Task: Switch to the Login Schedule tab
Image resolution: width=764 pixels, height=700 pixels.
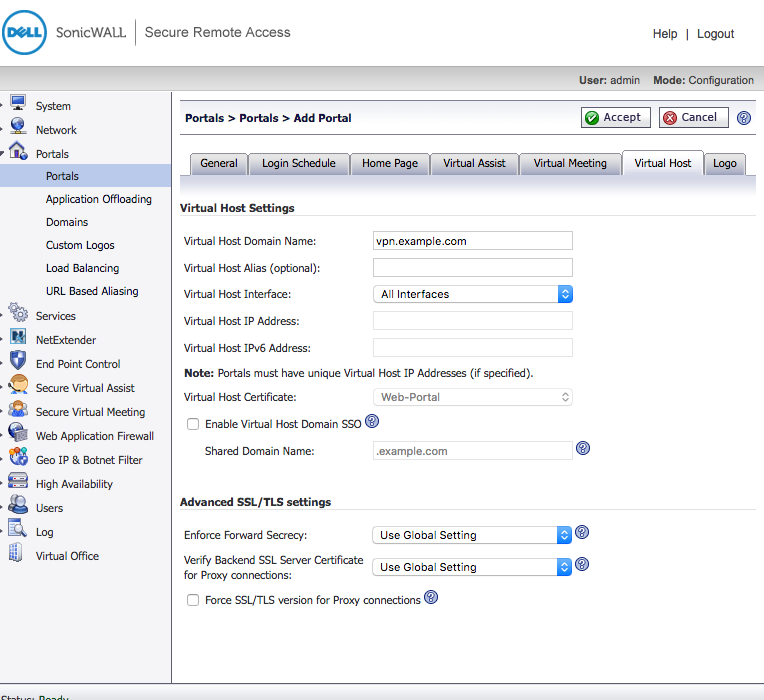Action: click(299, 163)
